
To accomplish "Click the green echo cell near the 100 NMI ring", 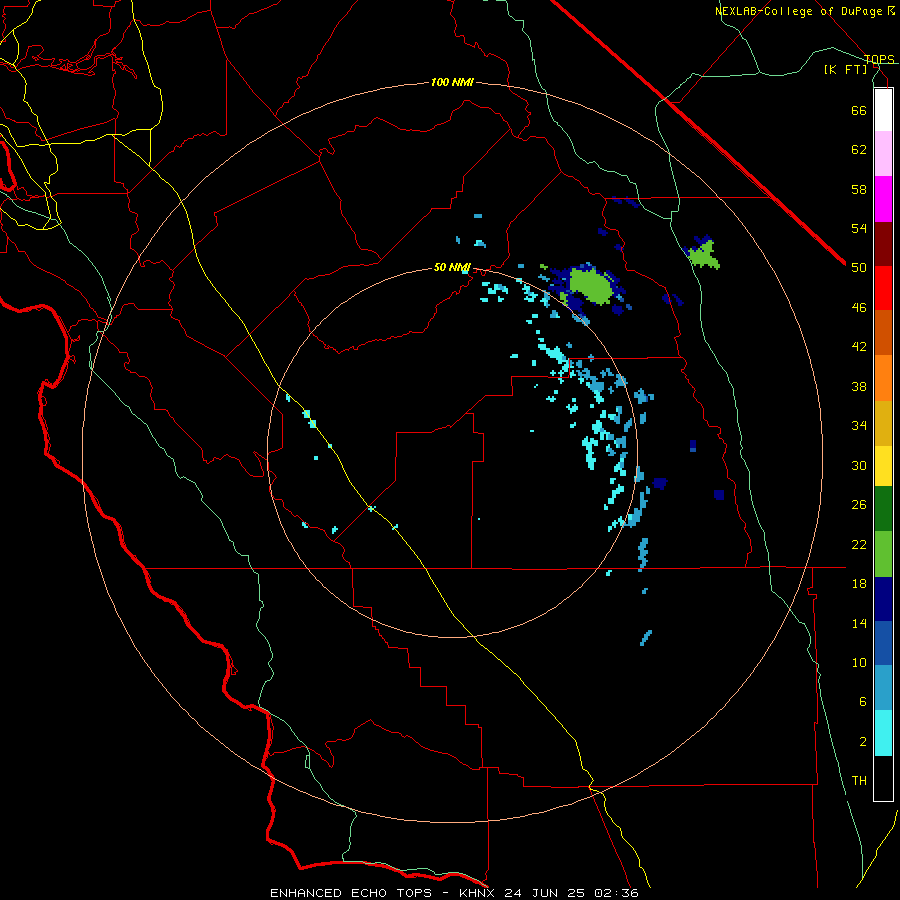I will pyautogui.click(x=703, y=255).
